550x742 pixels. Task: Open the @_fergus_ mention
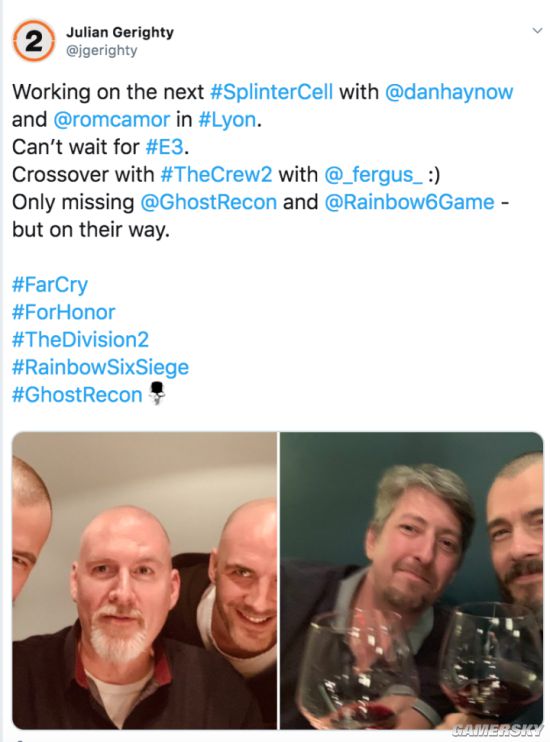[x=373, y=175]
